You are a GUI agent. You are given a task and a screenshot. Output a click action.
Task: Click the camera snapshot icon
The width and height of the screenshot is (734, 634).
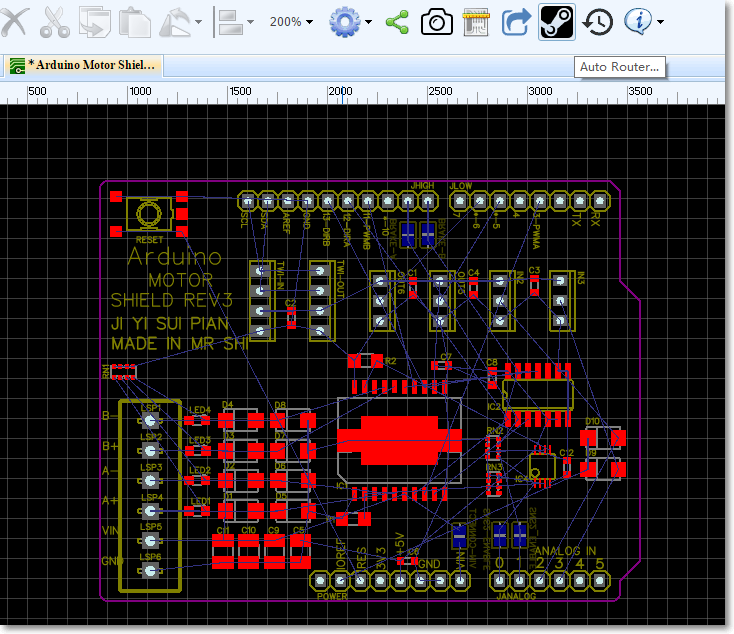pos(437,22)
